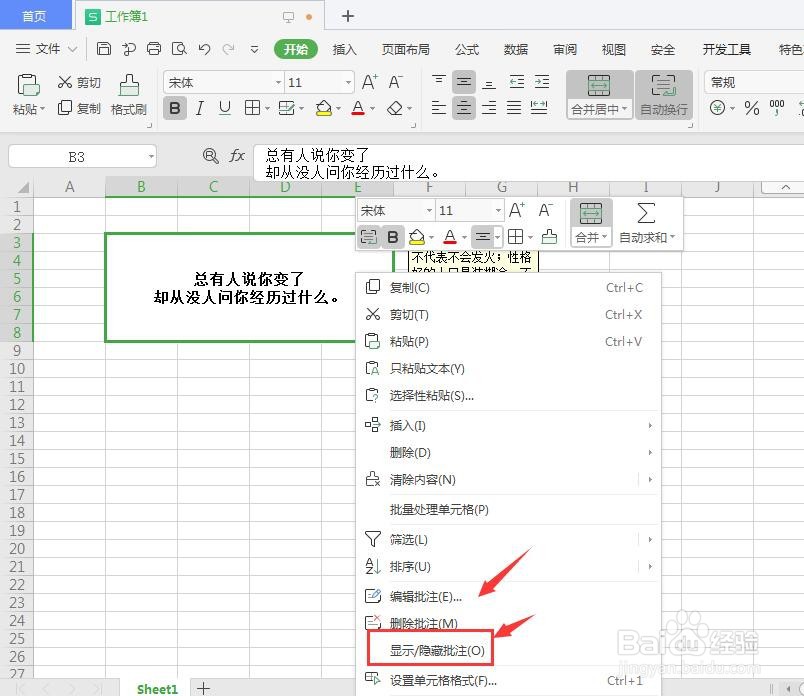
Task: Open the ribbon font name dropdown
Action: [x=278, y=83]
